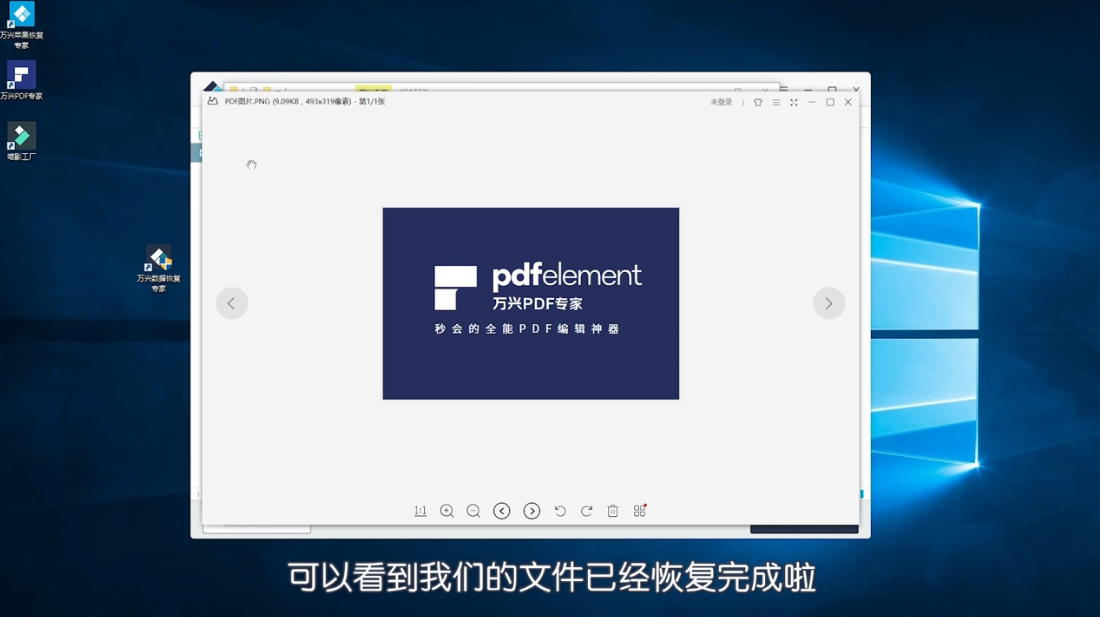Open the skin/shirt theme icon
1100x617 pixels.
[x=758, y=102]
